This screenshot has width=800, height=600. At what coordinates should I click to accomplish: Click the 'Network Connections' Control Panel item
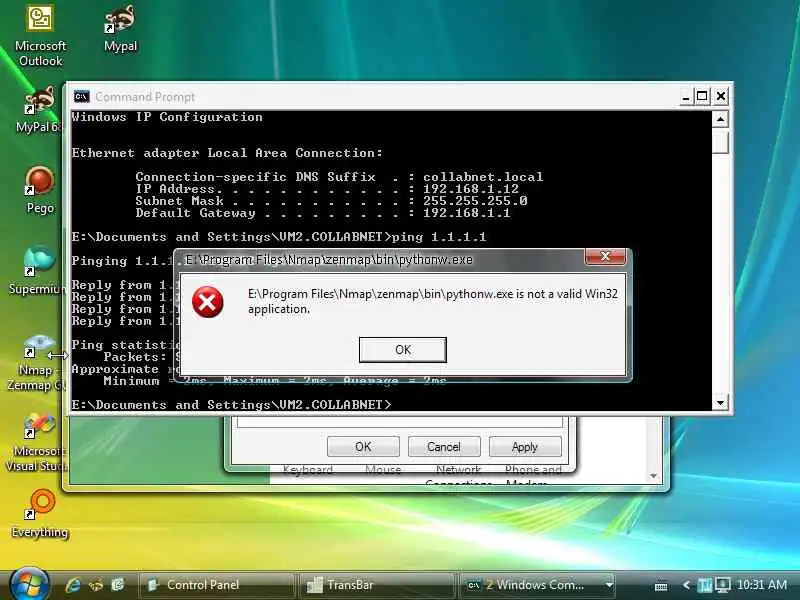(458, 476)
